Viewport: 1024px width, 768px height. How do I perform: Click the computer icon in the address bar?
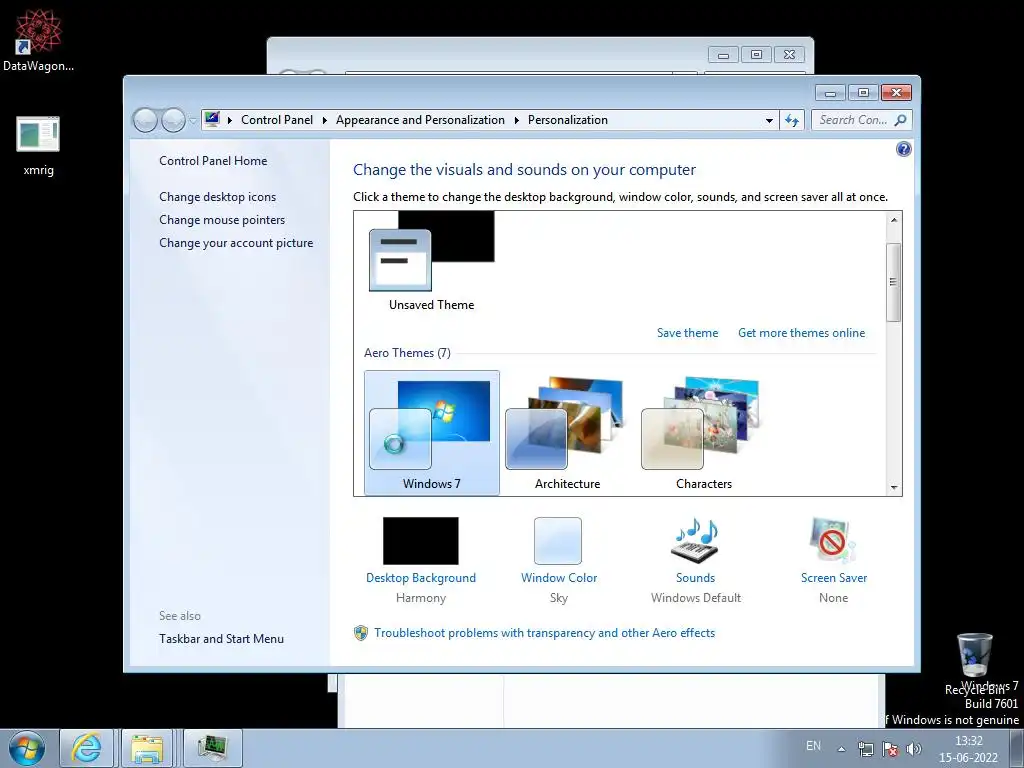[x=212, y=119]
